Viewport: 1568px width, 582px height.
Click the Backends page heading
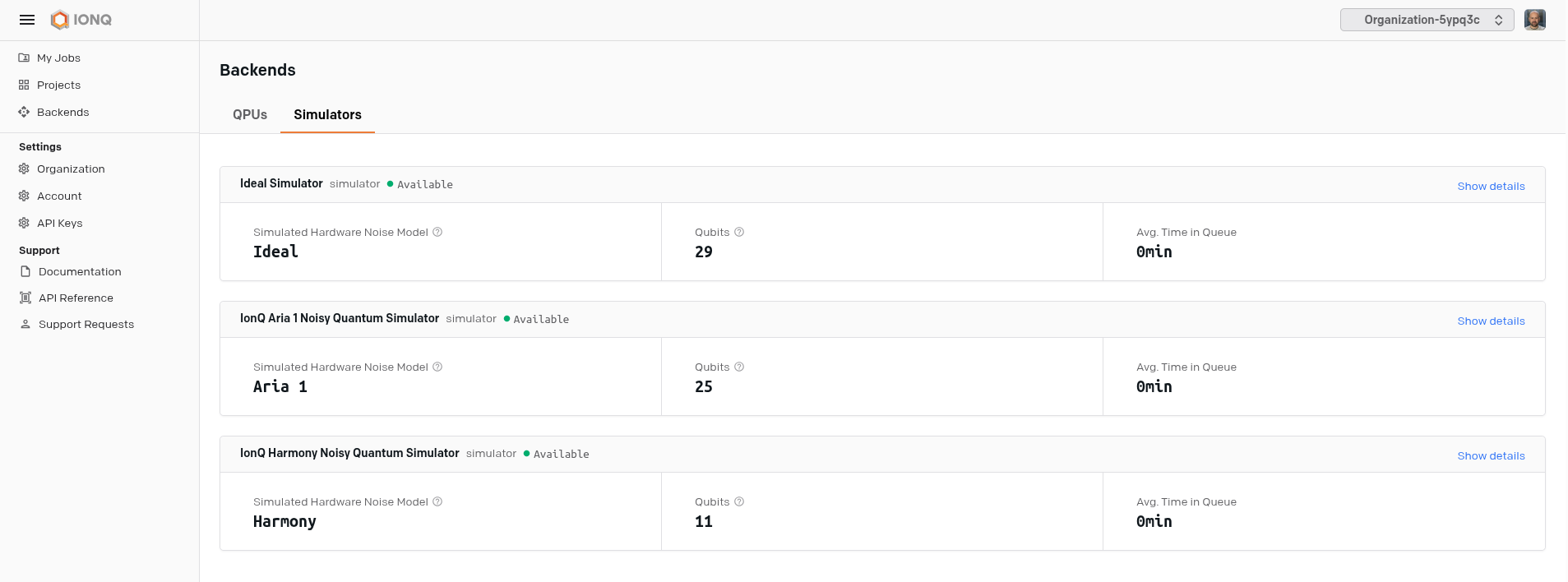click(x=257, y=70)
